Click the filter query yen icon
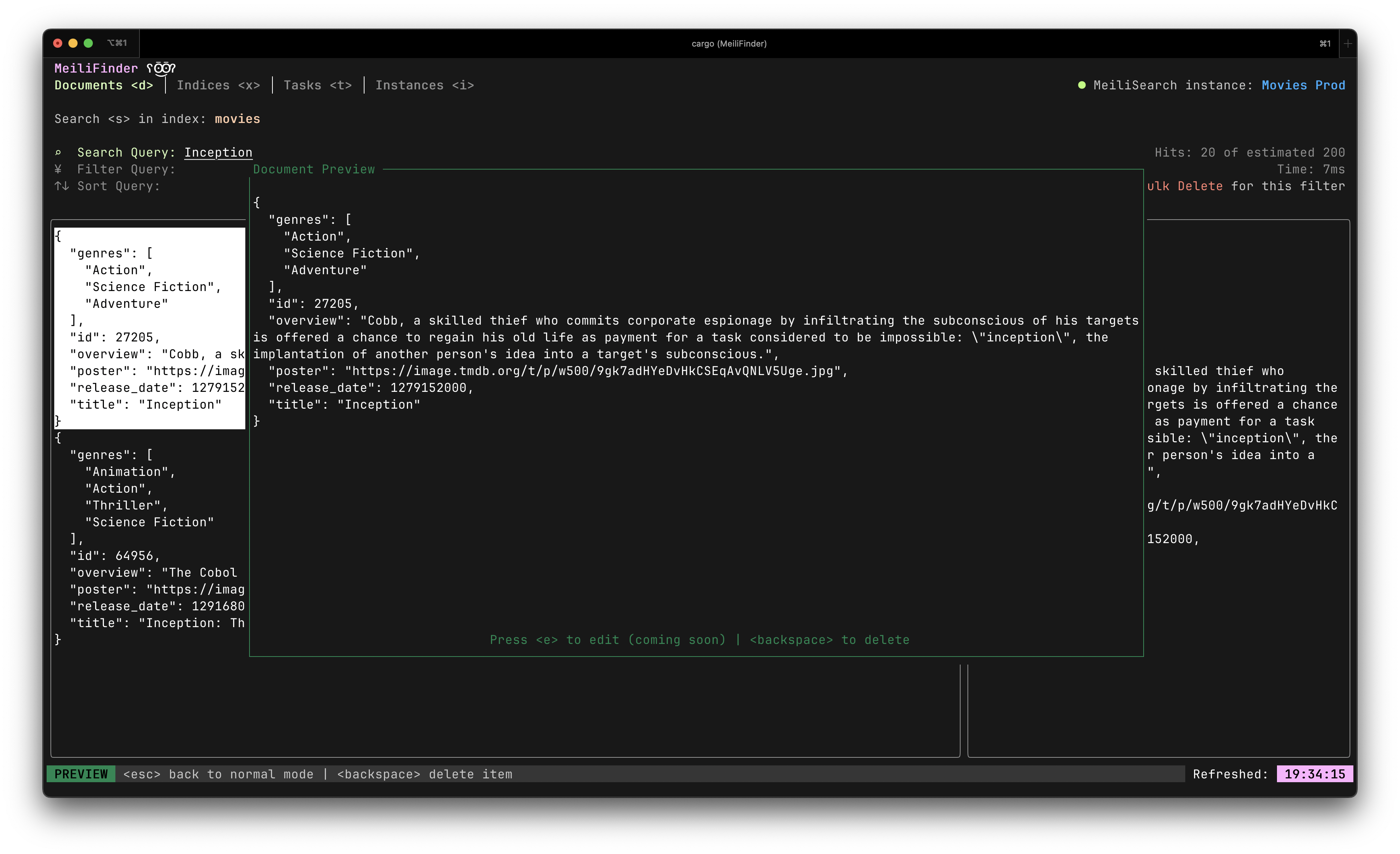Image resolution: width=1400 pixels, height=854 pixels. 58,169
